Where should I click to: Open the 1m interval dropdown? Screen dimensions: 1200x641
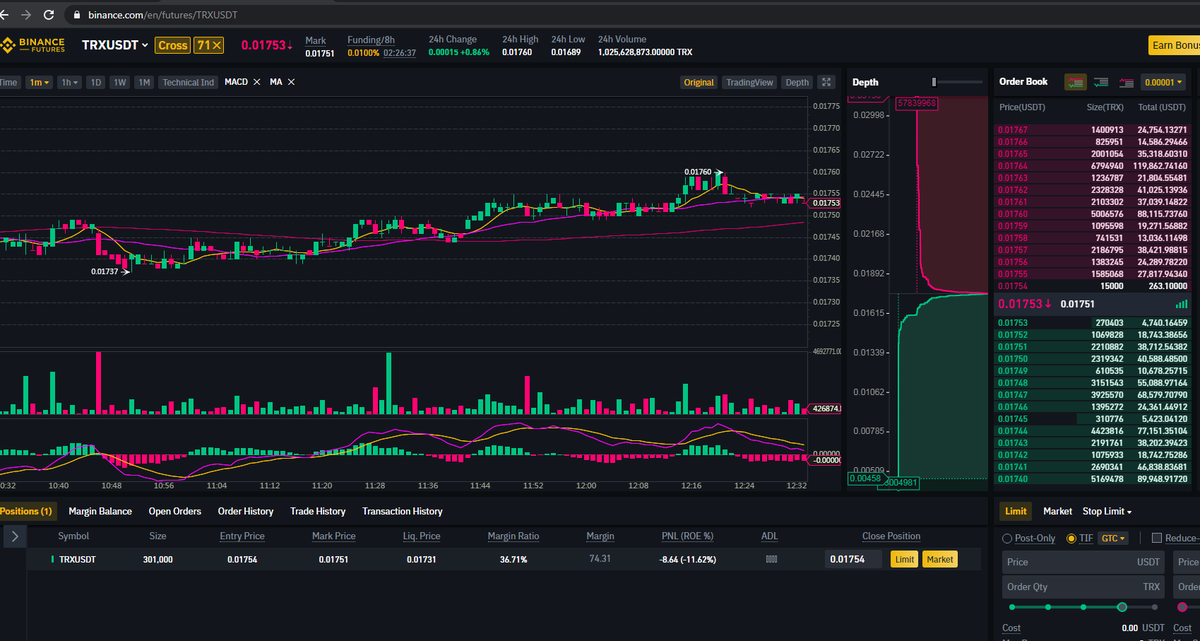(x=40, y=82)
